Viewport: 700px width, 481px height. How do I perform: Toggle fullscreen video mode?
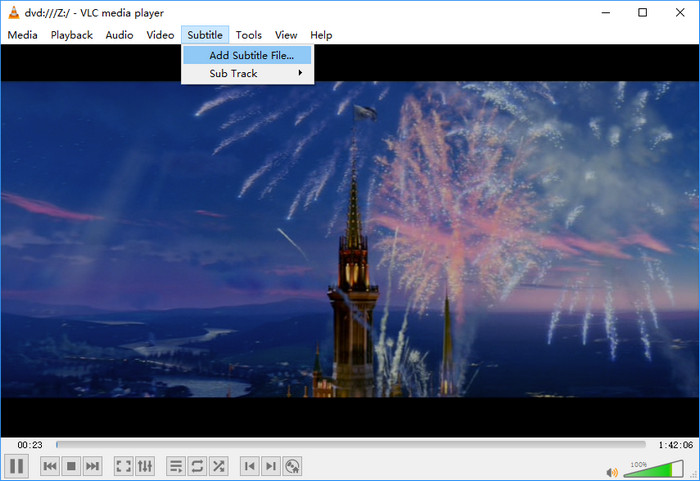[x=124, y=466]
